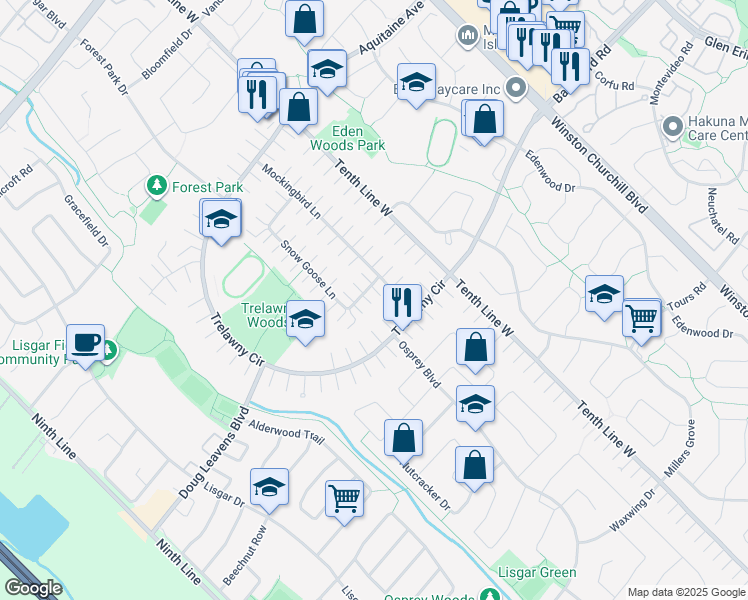Select school marker near Aquitaine Ave

point(327,70)
